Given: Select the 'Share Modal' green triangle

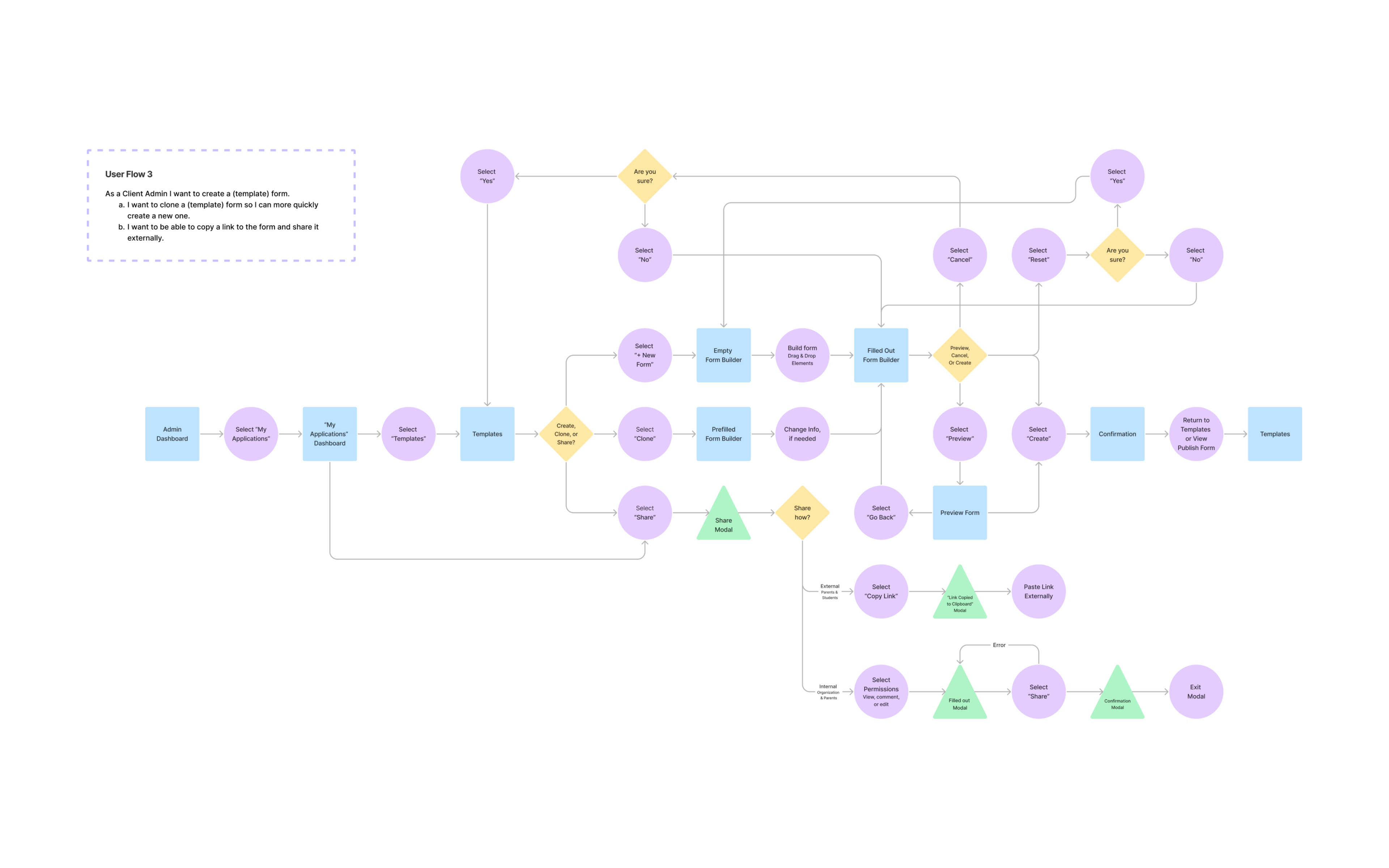Looking at the screenshot, I should [x=723, y=520].
